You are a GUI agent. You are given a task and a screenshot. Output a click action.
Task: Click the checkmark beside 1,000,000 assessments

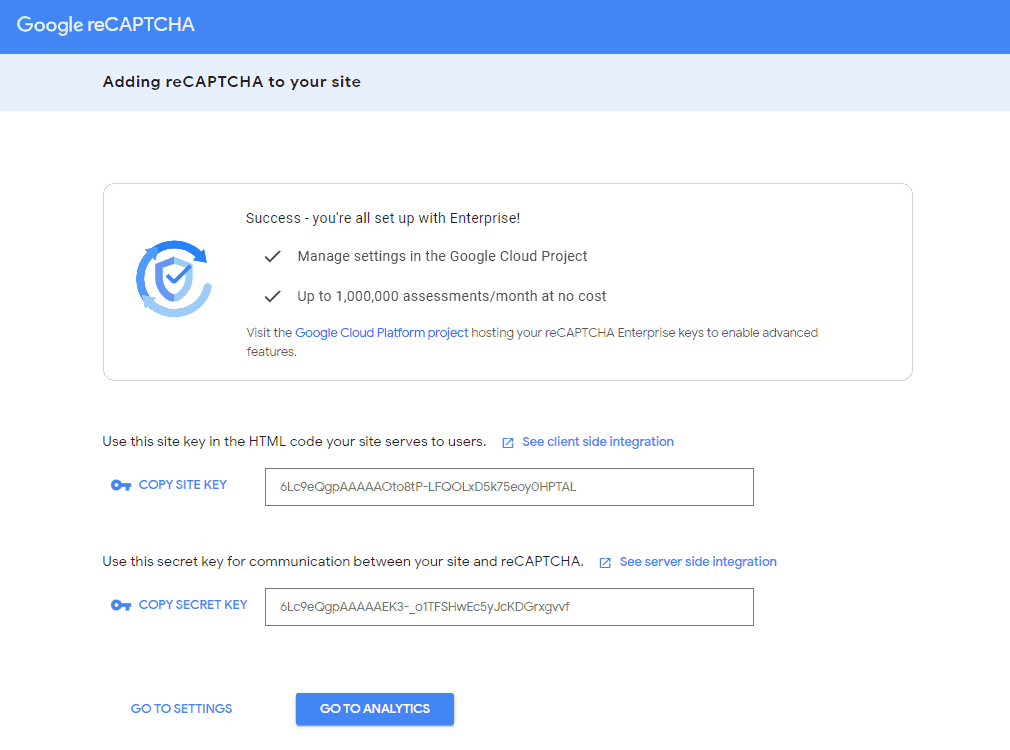pyautogui.click(x=272, y=297)
